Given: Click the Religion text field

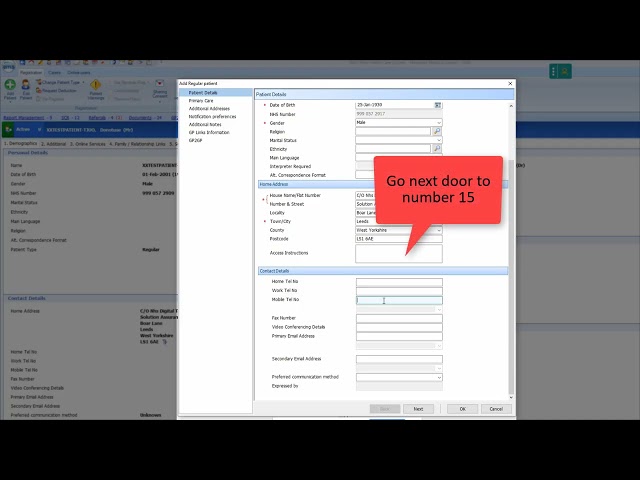Looking at the screenshot, I should click(393, 131).
